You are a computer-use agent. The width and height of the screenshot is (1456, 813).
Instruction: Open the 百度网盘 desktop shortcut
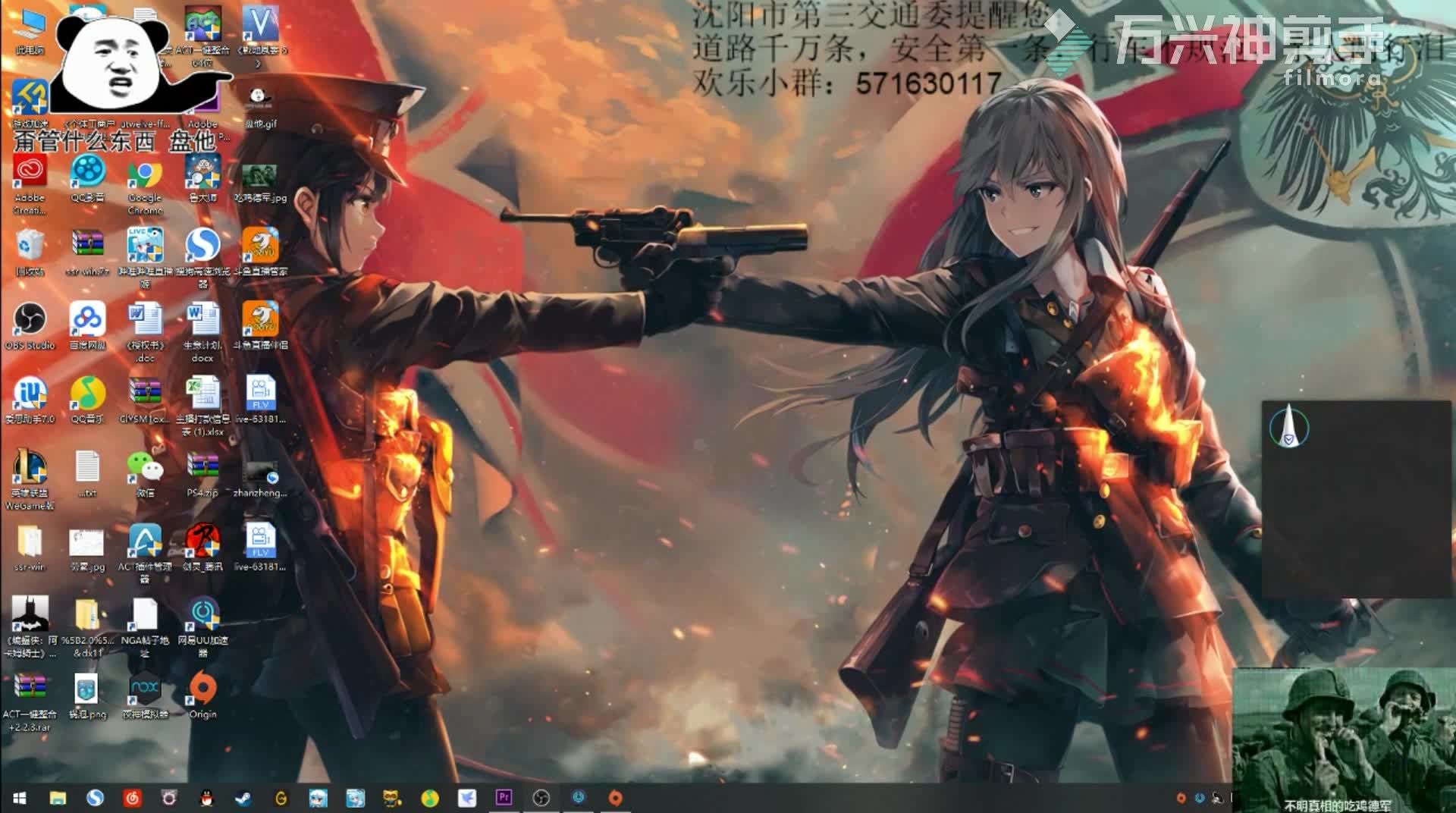click(x=87, y=326)
